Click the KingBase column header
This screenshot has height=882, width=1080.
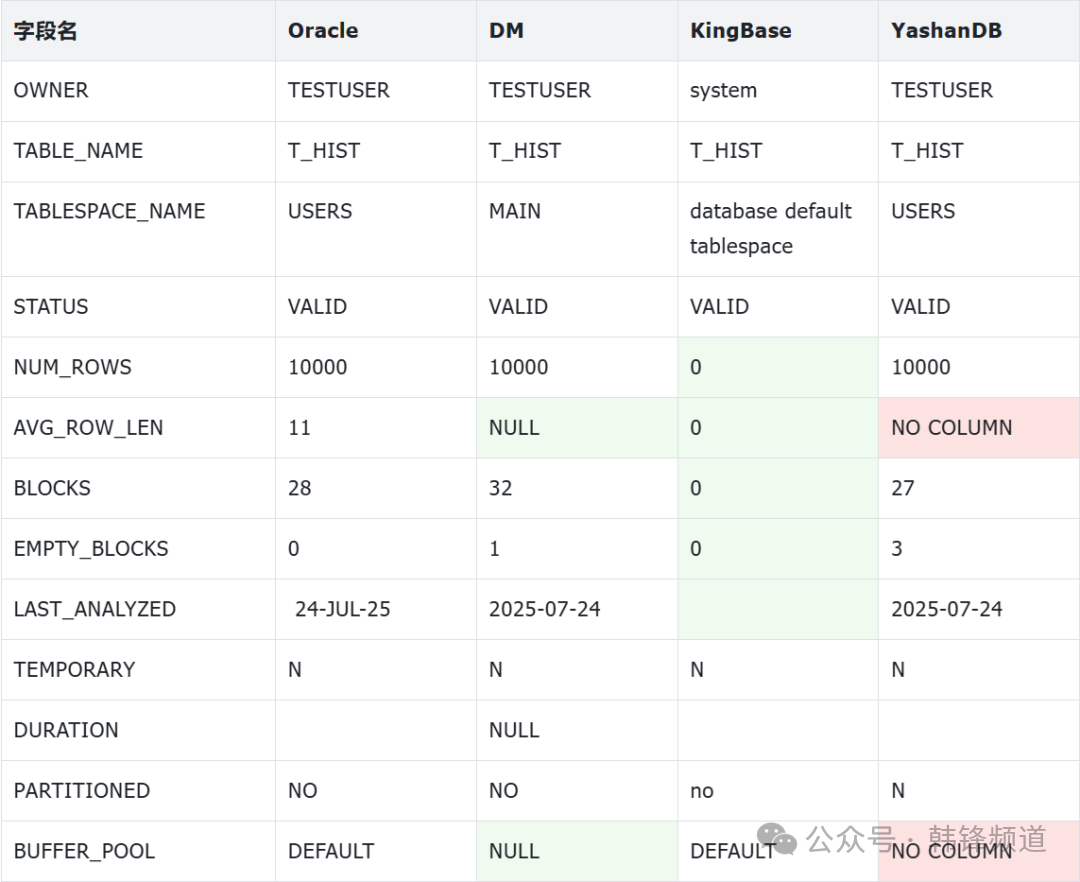(740, 31)
